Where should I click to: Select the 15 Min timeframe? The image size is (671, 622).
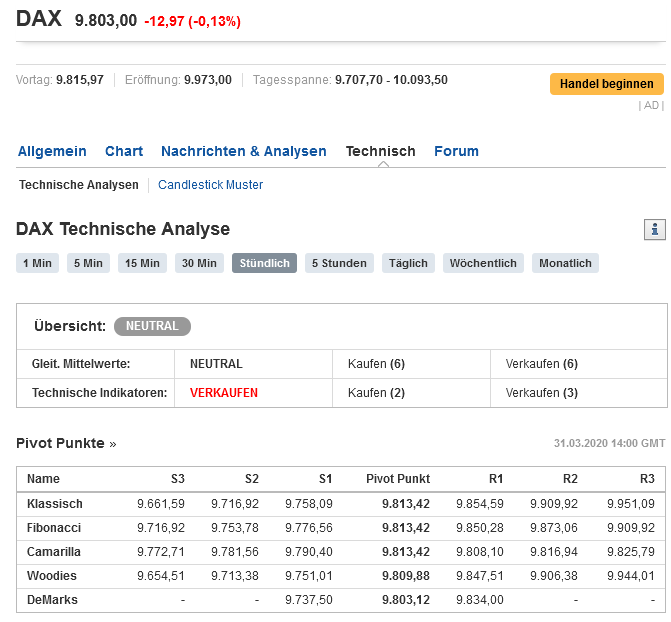[142, 263]
